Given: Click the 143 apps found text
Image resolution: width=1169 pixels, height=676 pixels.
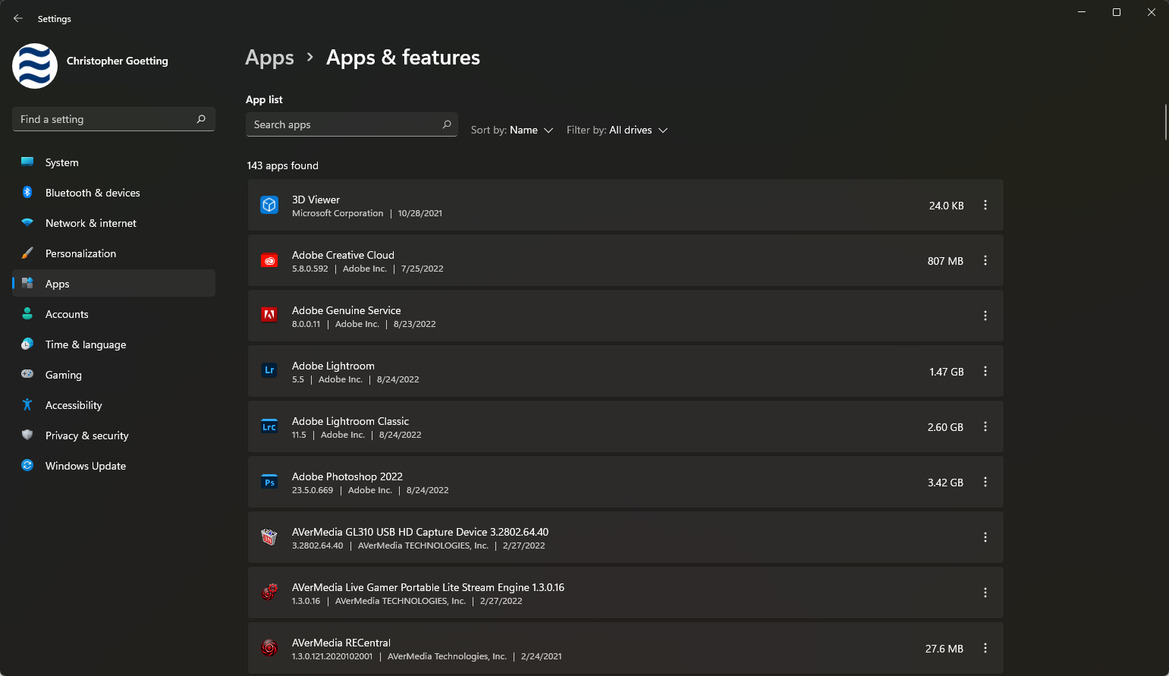Looking at the screenshot, I should coord(283,165).
